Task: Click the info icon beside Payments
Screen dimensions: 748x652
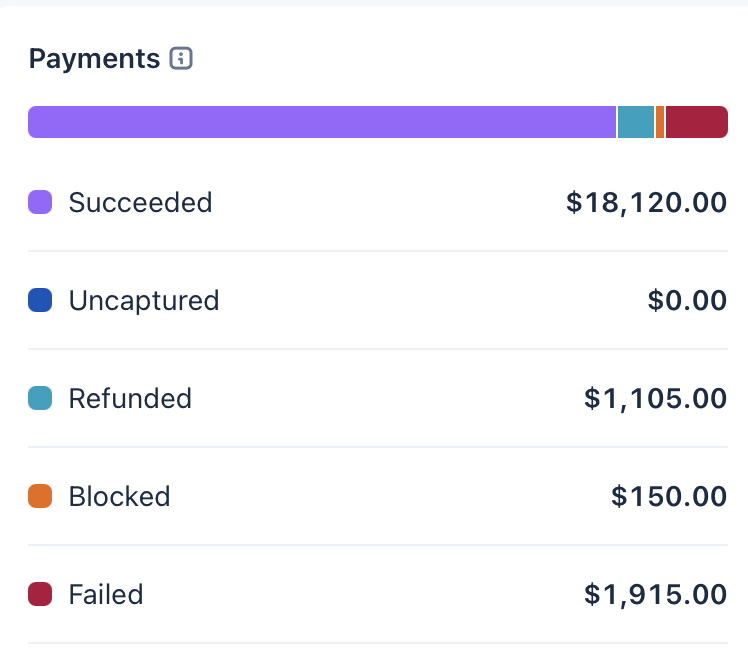Action: [x=181, y=59]
